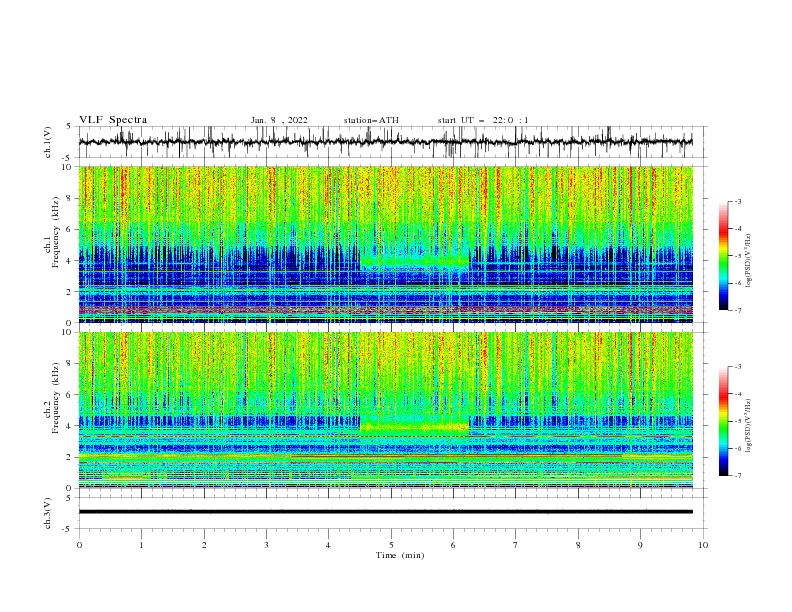Click the ch.3 flat black signal trace
This screenshot has height=612, width=792.
pyautogui.click(x=386, y=512)
